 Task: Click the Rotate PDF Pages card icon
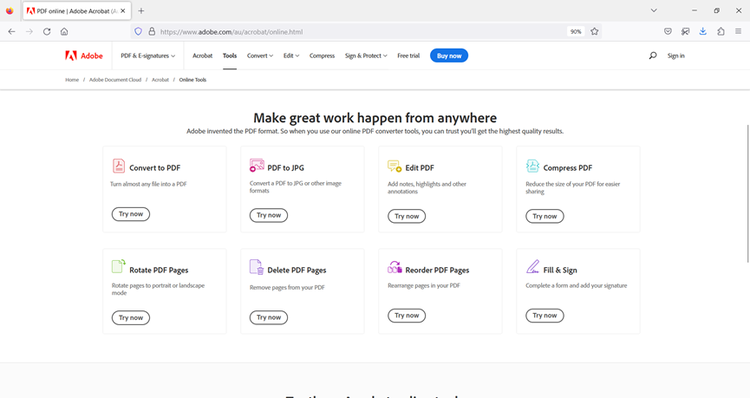(118, 266)
